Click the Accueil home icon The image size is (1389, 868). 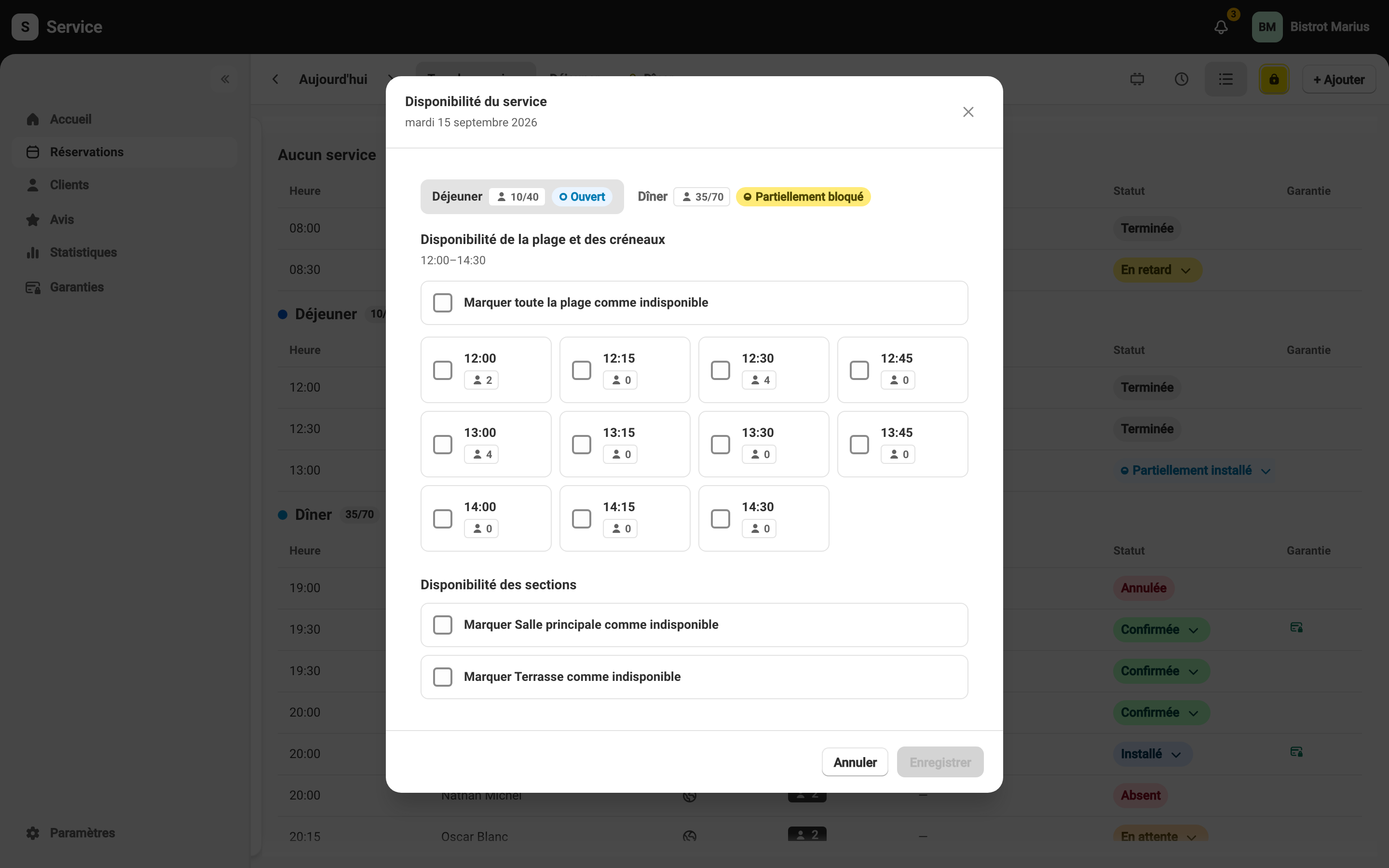pos(33,120)
